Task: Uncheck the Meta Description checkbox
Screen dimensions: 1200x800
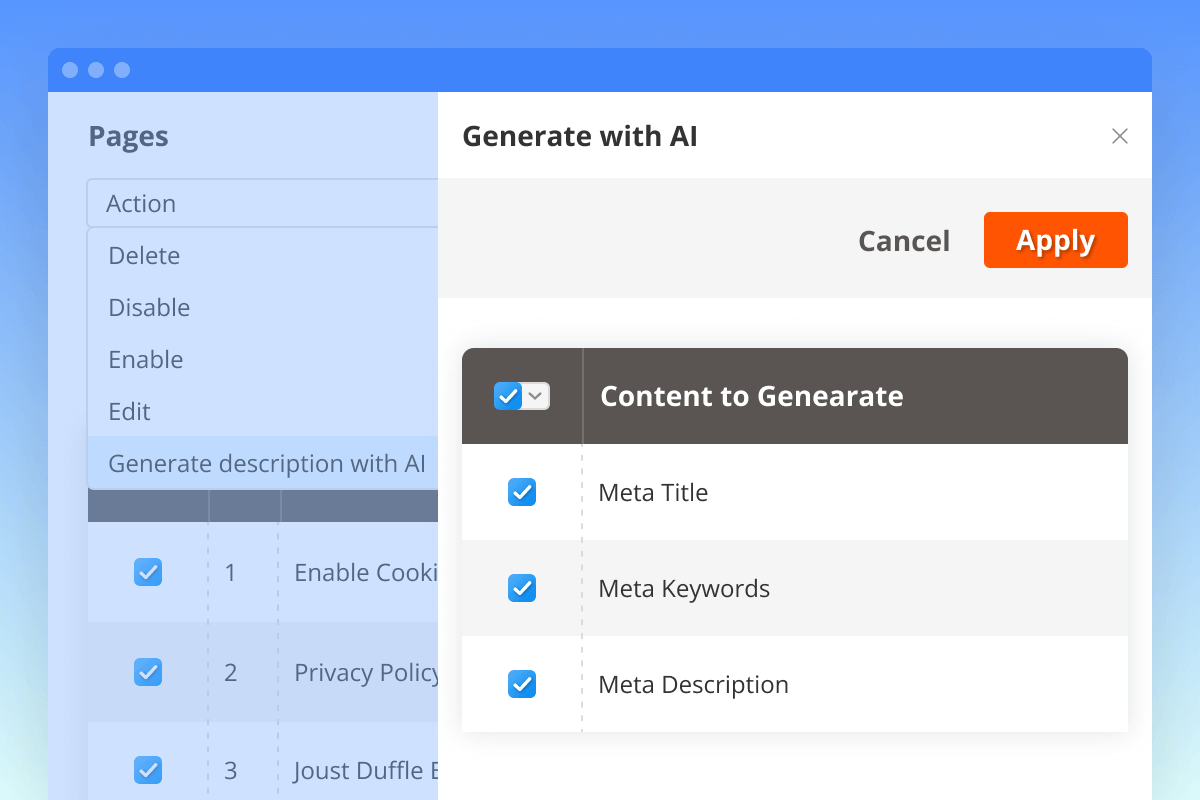Action: 522,684
